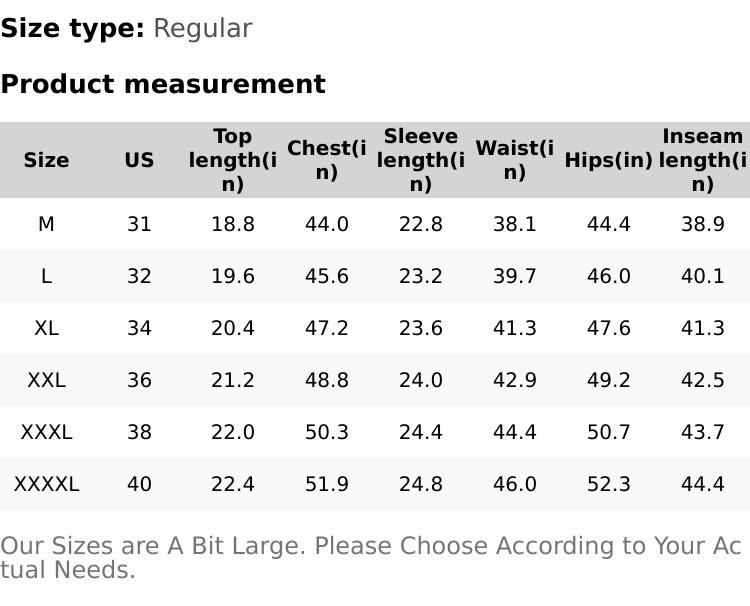Screen dimensions: 750x606
Task: Click the XL size row label
Action: coord(46,328)
